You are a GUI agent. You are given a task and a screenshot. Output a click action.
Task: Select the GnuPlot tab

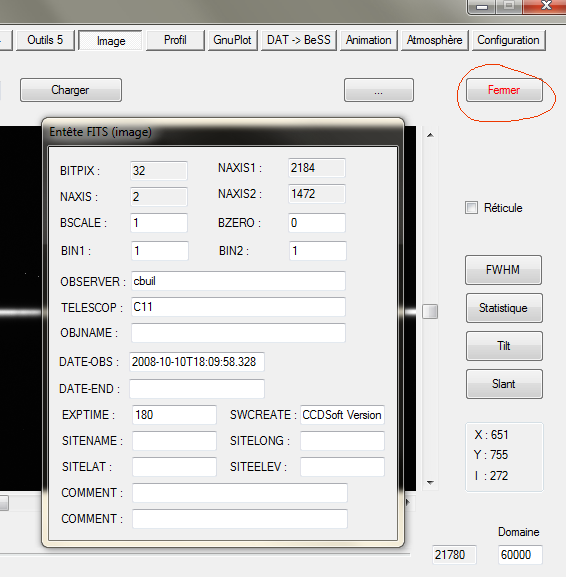232,40
